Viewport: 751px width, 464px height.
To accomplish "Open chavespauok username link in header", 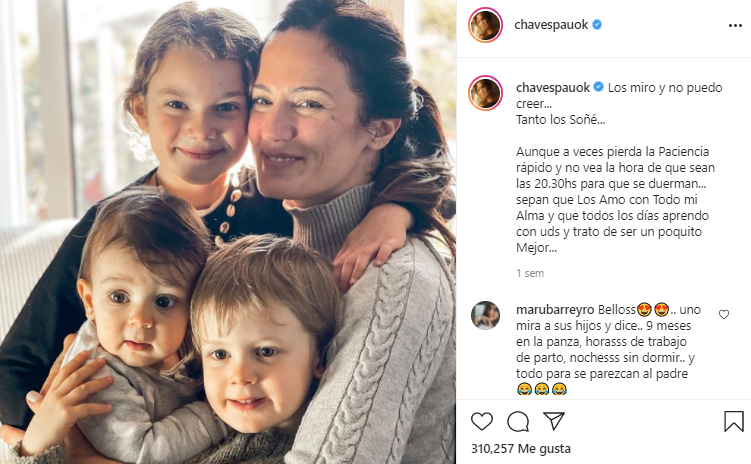I will point(551,25).
